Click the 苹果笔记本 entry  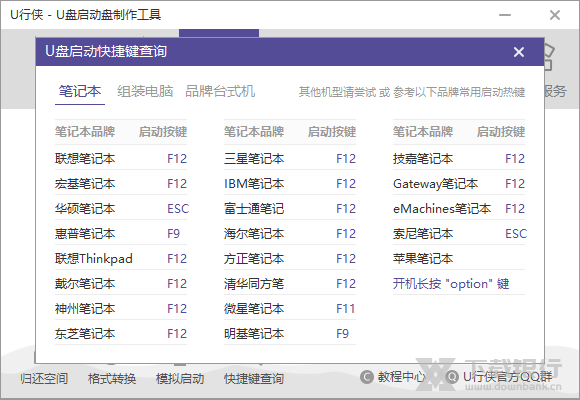(423, 258)
